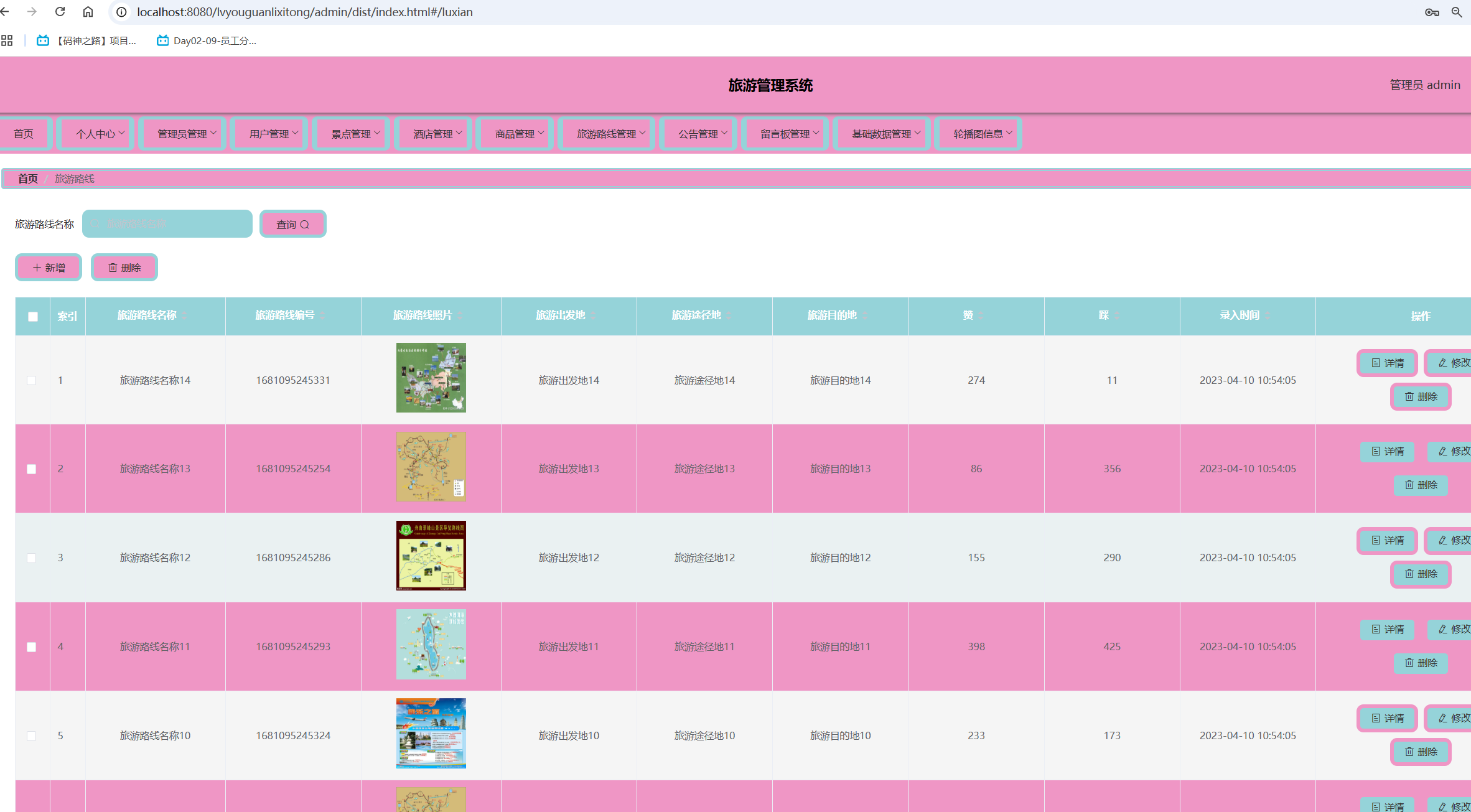Screen dimensions: 1471x812
Task: Click 查询 search button
Action: 292,224
